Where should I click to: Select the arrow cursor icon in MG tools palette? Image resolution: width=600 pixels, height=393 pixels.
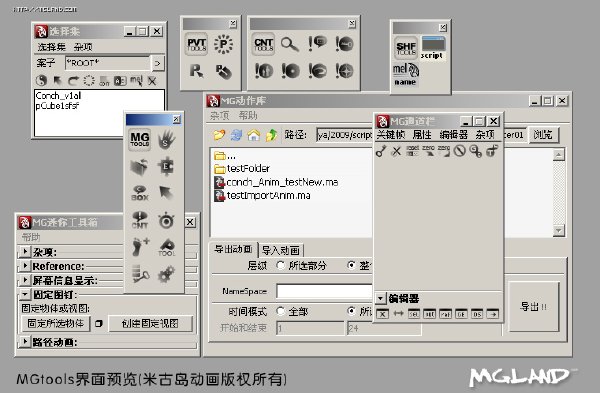(166, 193)
